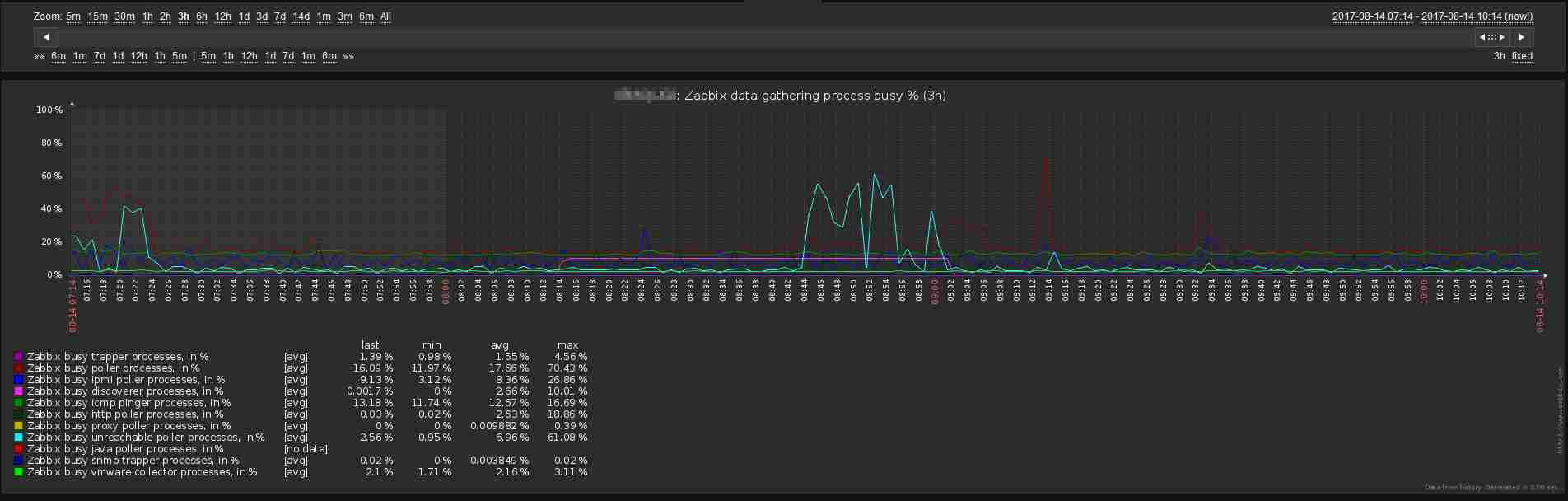The image size is (1568, 501).
Task: Click proxy poller yellow legend swatch
Action: (x=18, y=426)
